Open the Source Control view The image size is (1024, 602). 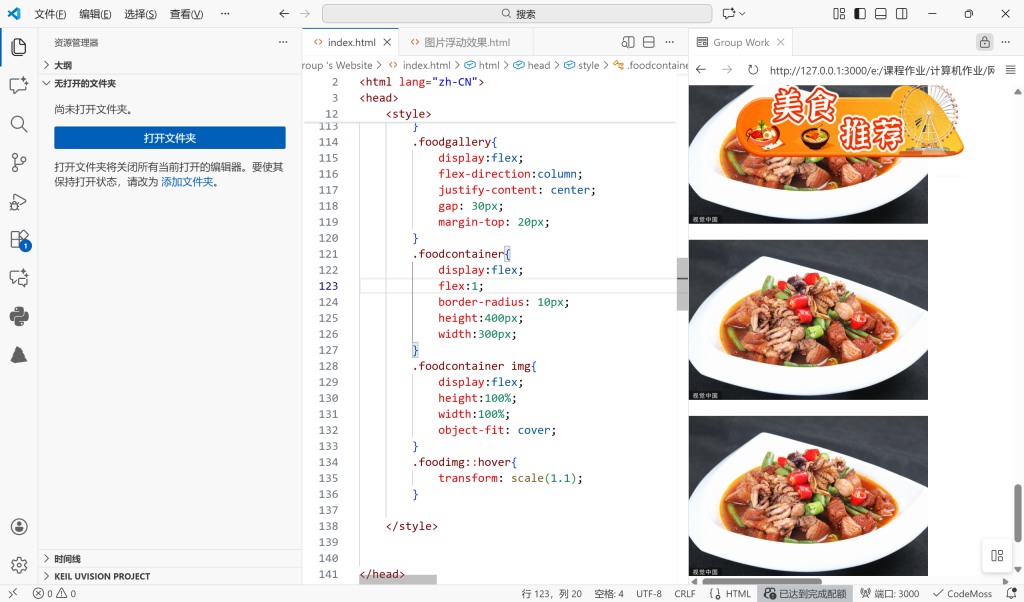18,162
